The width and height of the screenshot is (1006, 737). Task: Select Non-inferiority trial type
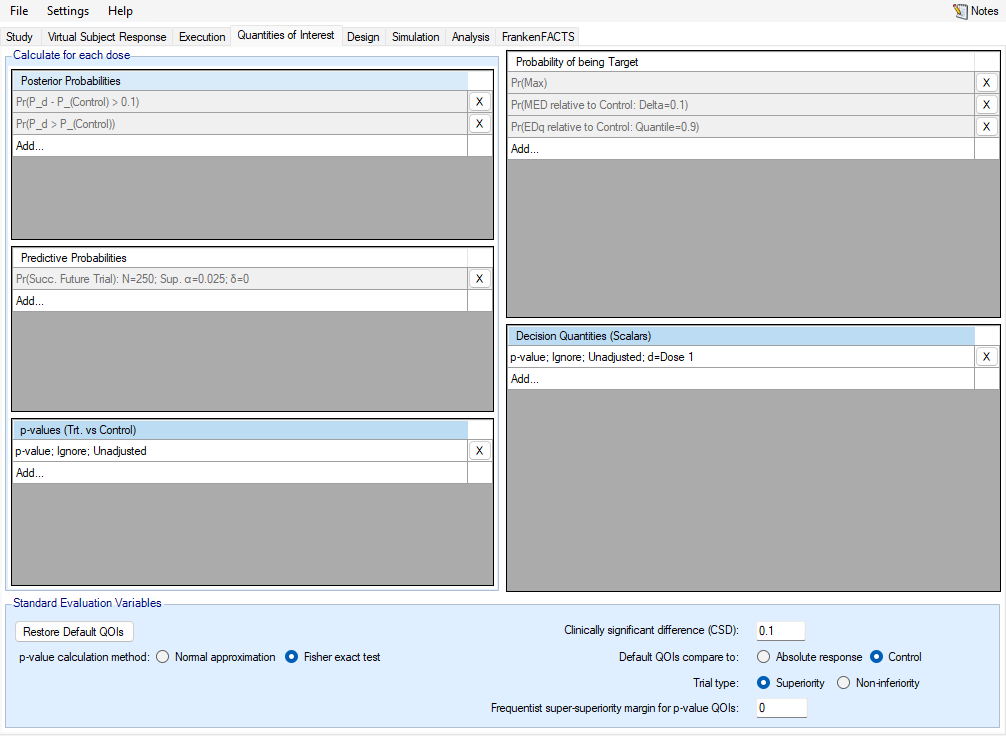pyautogui.click(x=843, y=683)
